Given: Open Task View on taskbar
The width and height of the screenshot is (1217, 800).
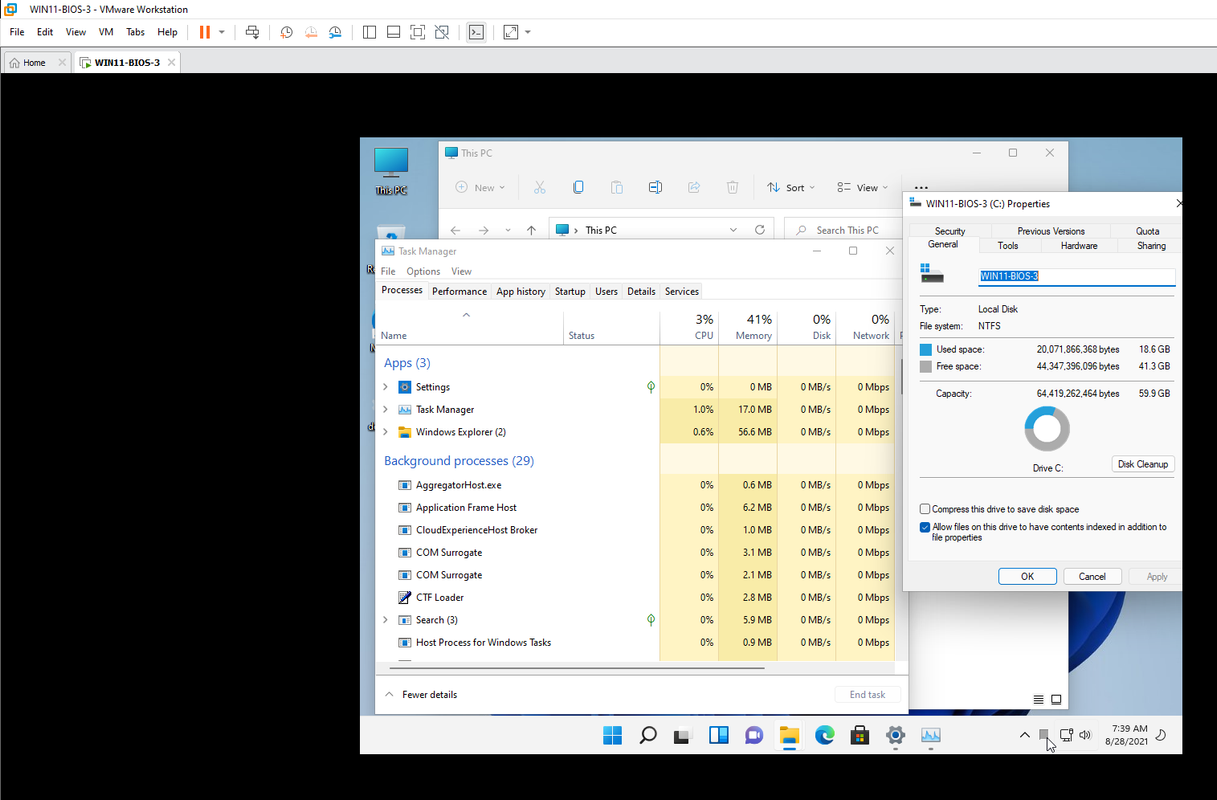Looking at the screenshot, I should pyautogui.click(x=682, y=736).
